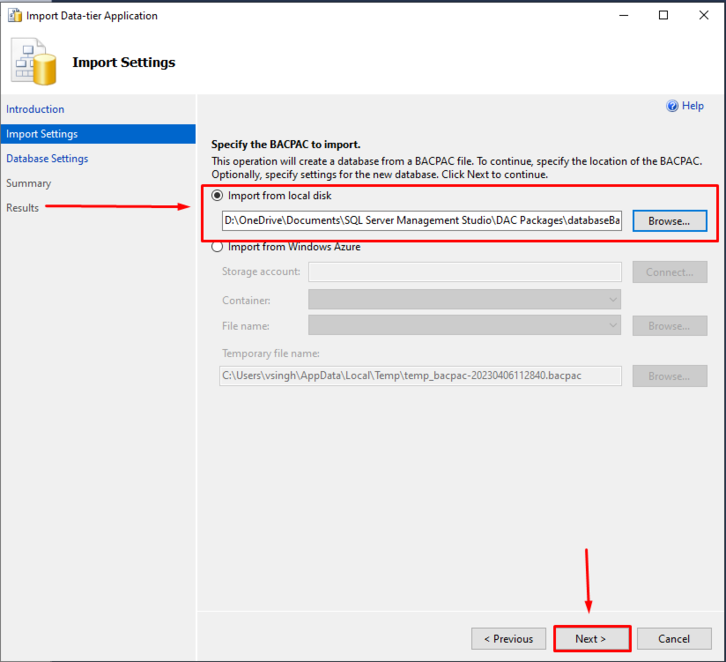Open the Database Settings step
This screenshot has width=726, height=662.
click(47, 159)
